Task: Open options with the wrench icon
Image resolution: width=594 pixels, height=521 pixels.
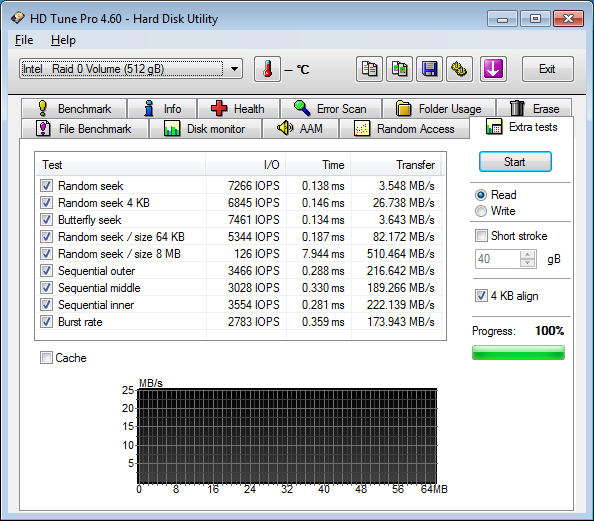Action: click(x=459, y=69)
